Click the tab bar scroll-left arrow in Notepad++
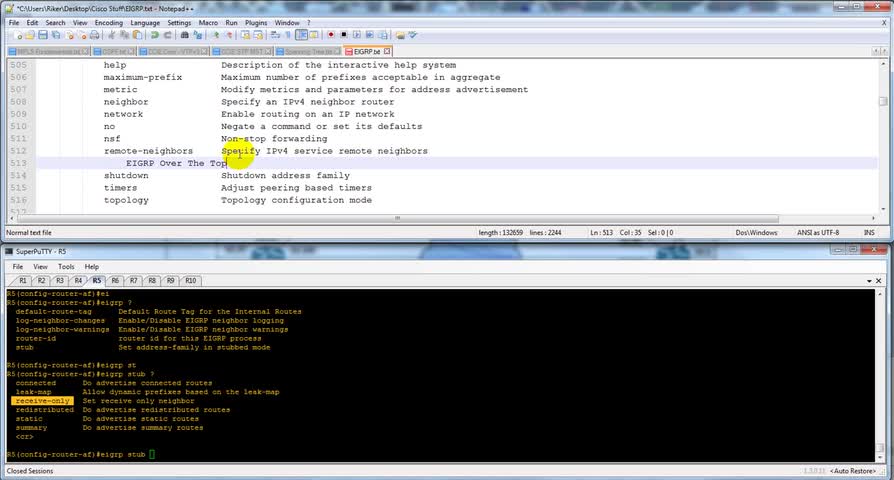The width and height of the screenshot is (894, 480). (x=876, y=51)
